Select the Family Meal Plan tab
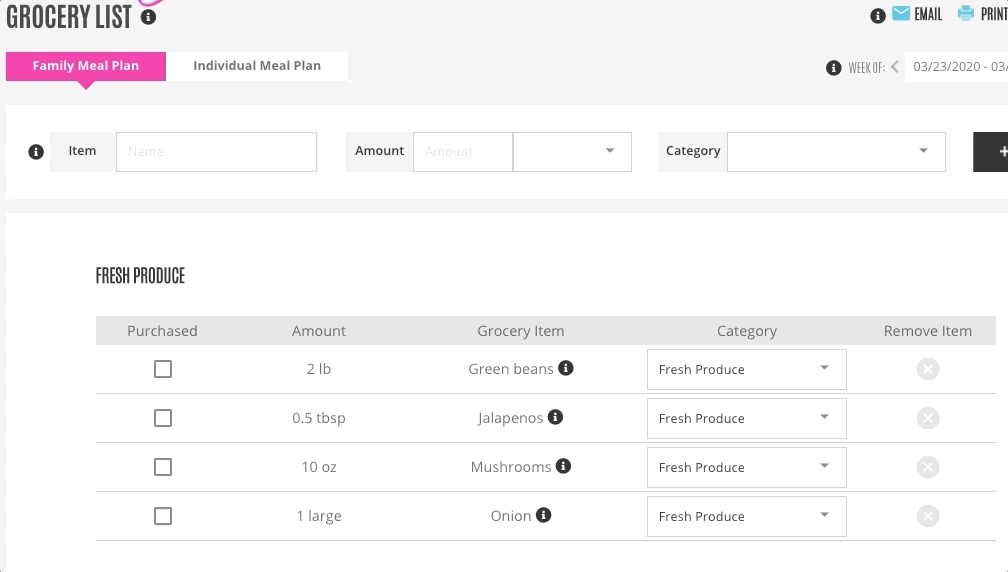The width and height of the screenshot is (1008, 572). click(x=86, y=66)
